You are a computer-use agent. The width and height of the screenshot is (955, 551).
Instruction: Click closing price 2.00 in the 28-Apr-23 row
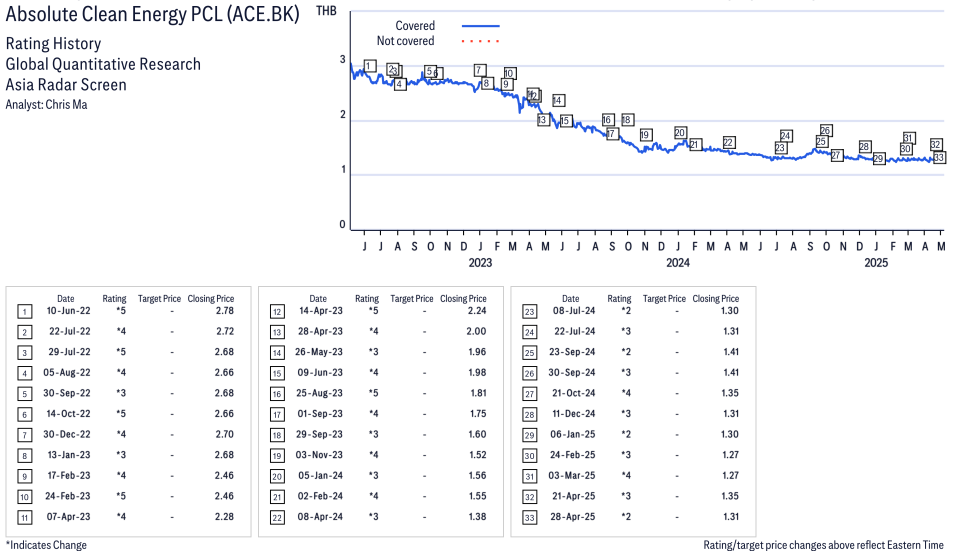point(476,331)
